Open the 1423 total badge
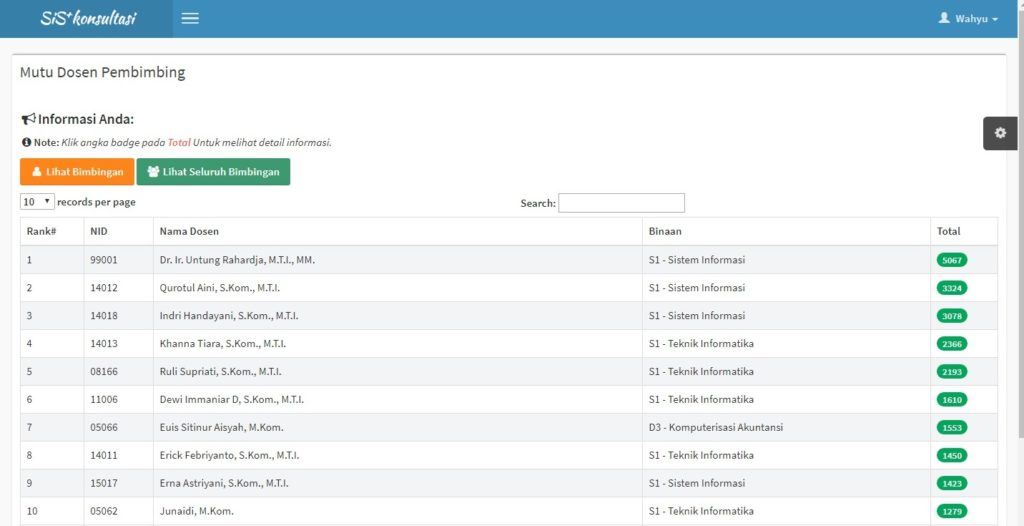This screenshot has height=526, width=1024. pyautogui.click(x=952, y=484)
